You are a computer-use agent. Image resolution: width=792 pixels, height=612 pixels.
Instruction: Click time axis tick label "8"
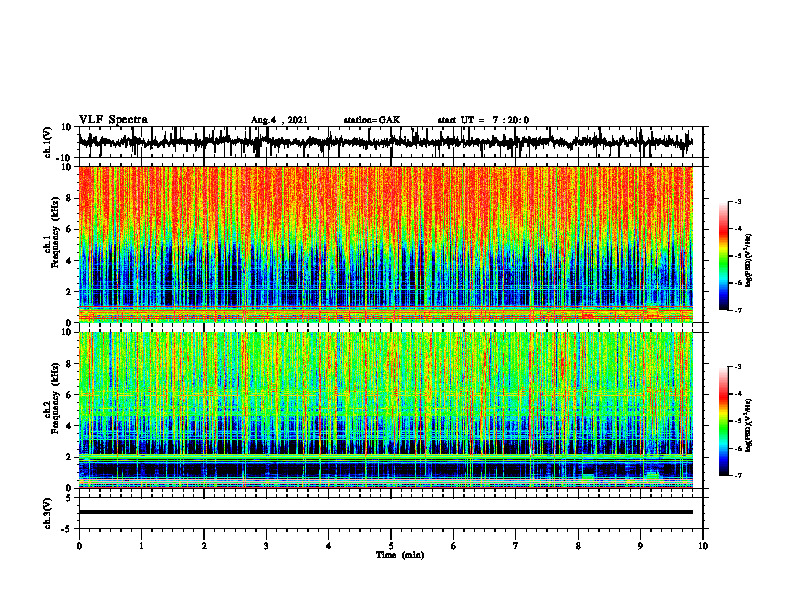click(x=578, y=546)
